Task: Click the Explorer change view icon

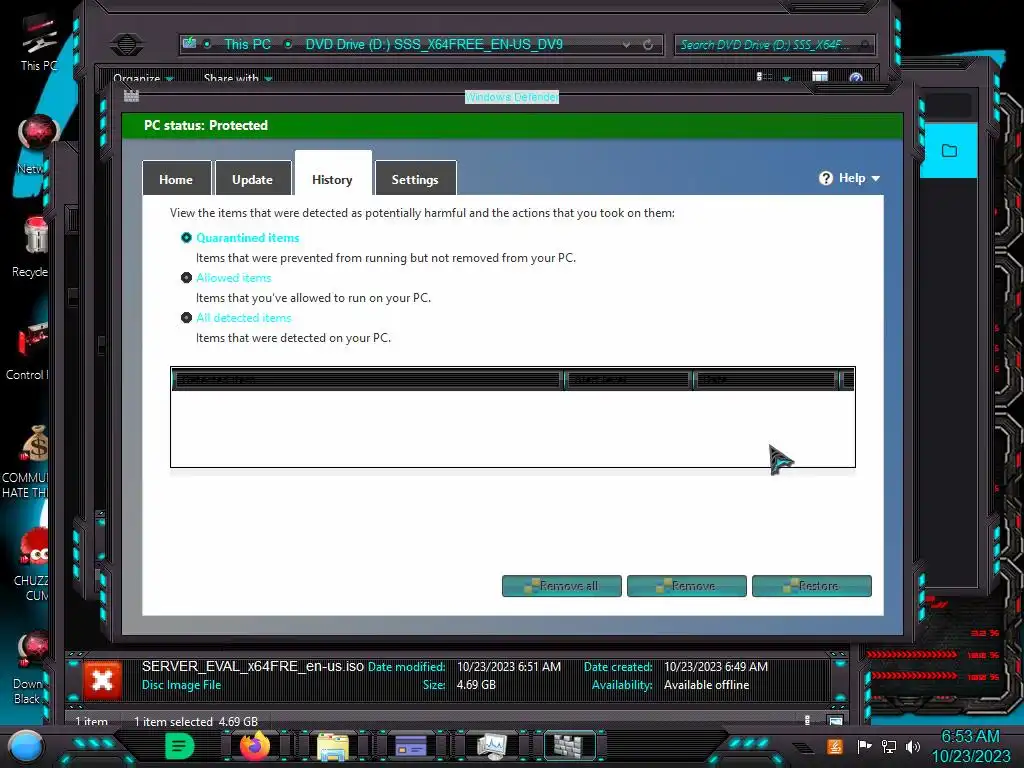Action: [x=764, y=77]
